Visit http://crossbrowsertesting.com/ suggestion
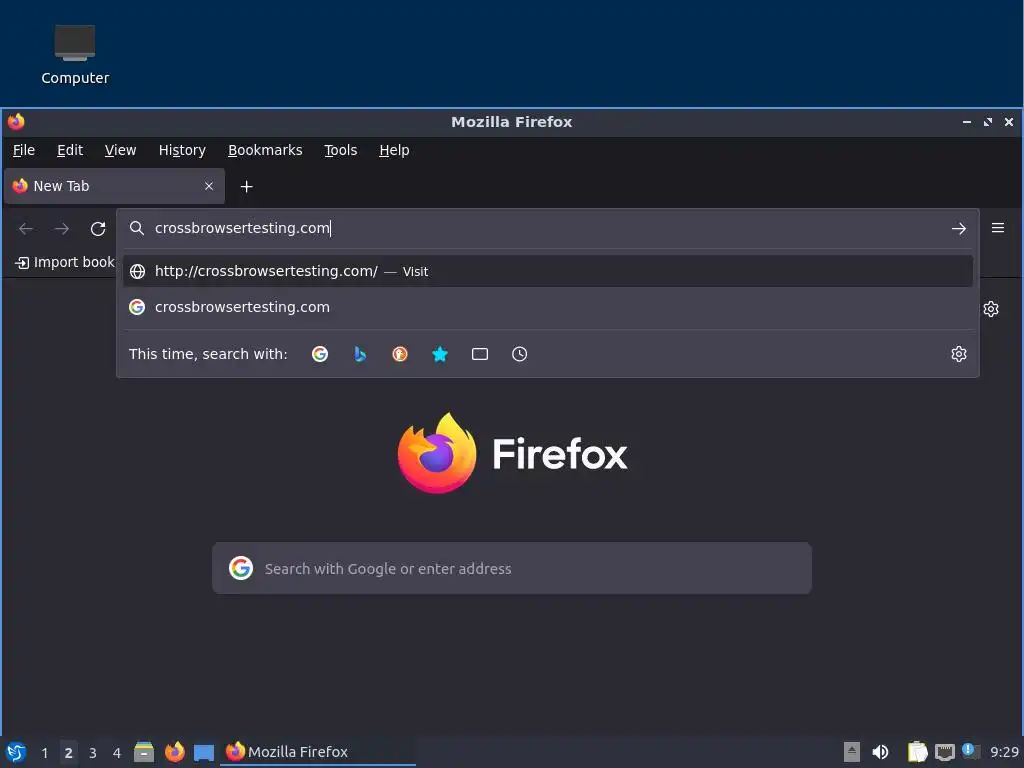 click(x=547, y=271)
